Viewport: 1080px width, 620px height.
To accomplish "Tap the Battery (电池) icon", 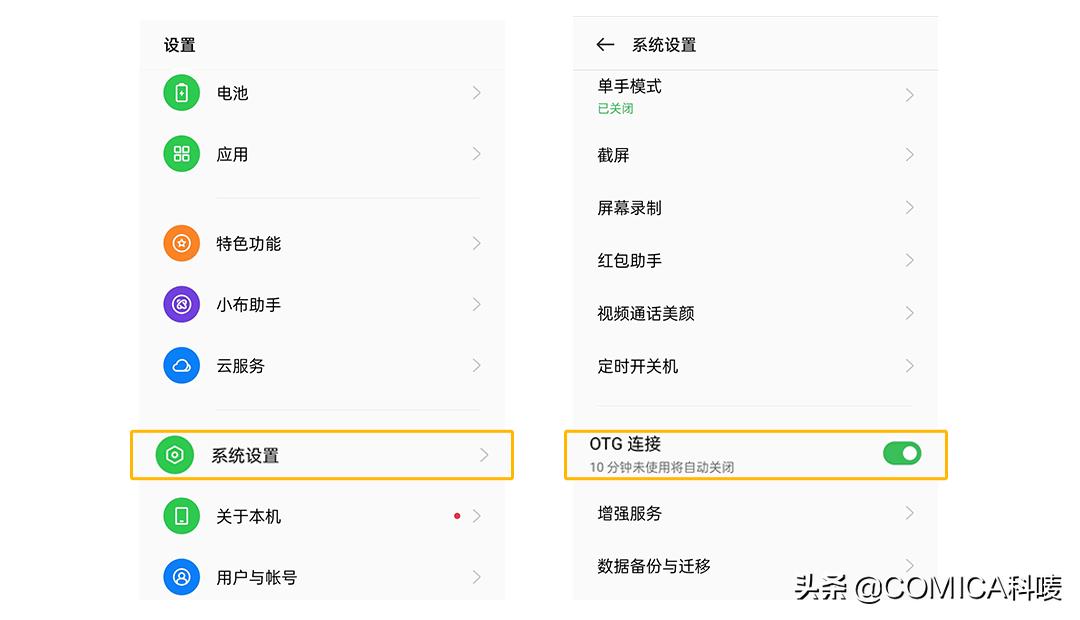I will tap(181, 93).
